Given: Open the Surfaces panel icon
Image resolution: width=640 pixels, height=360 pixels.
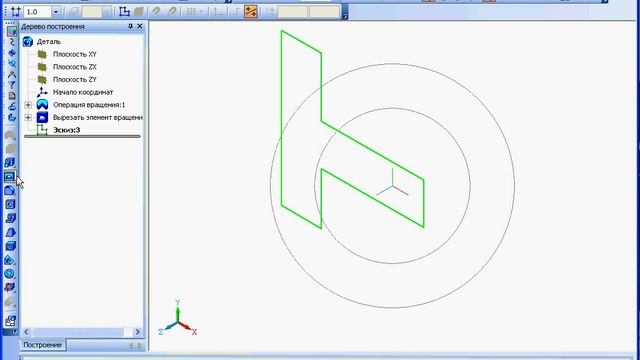Looking at the screenshot, I should click(x=11, y=53).
